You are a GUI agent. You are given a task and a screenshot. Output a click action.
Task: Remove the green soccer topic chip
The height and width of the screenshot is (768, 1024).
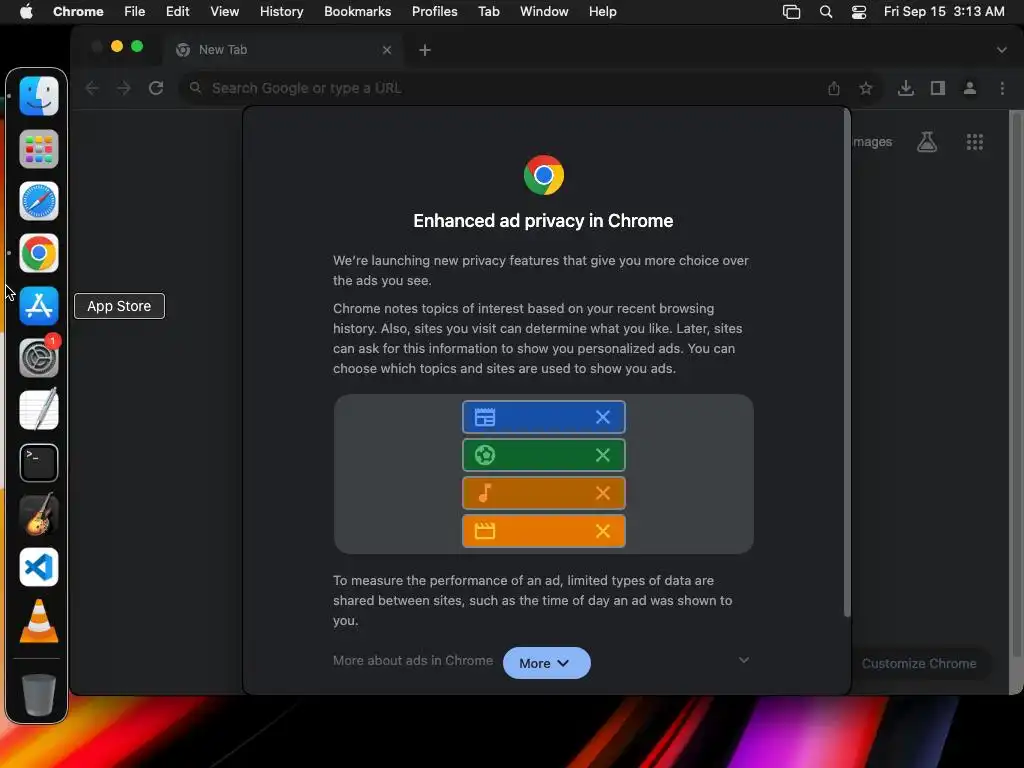pos(603,455)
